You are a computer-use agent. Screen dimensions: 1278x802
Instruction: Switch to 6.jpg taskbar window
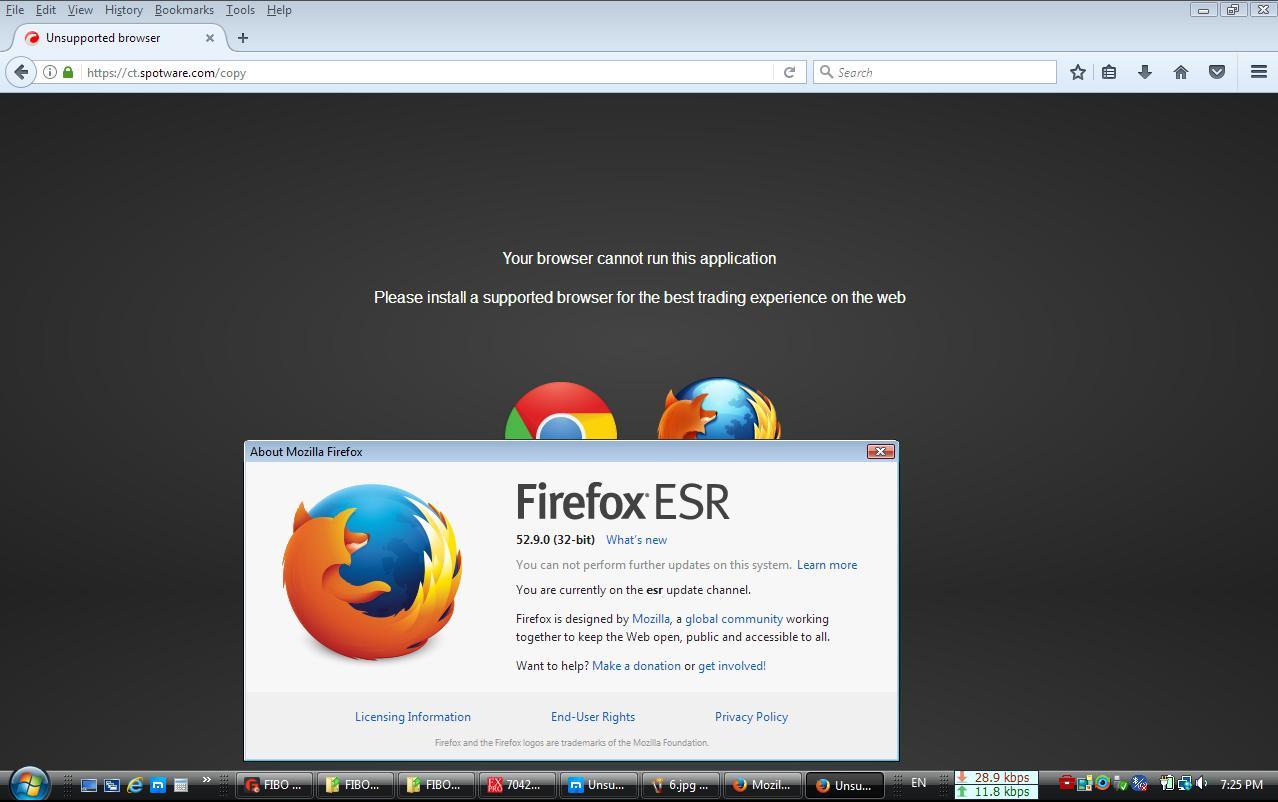tap(680, 785)
